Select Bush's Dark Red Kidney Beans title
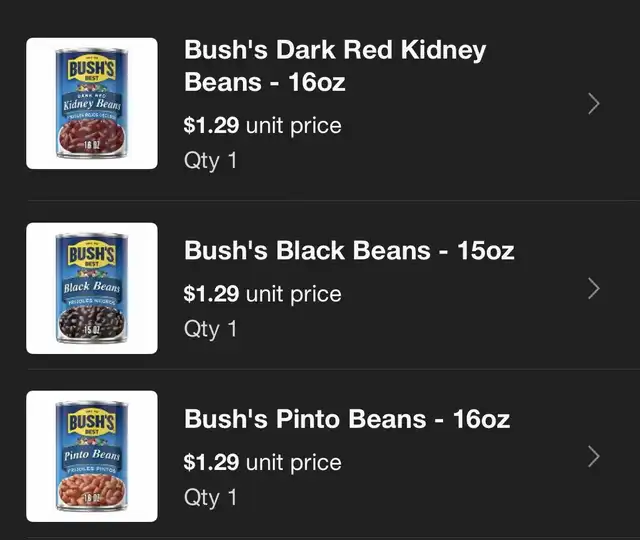Viewport: 640px width, 540px height. pos(334,65)
